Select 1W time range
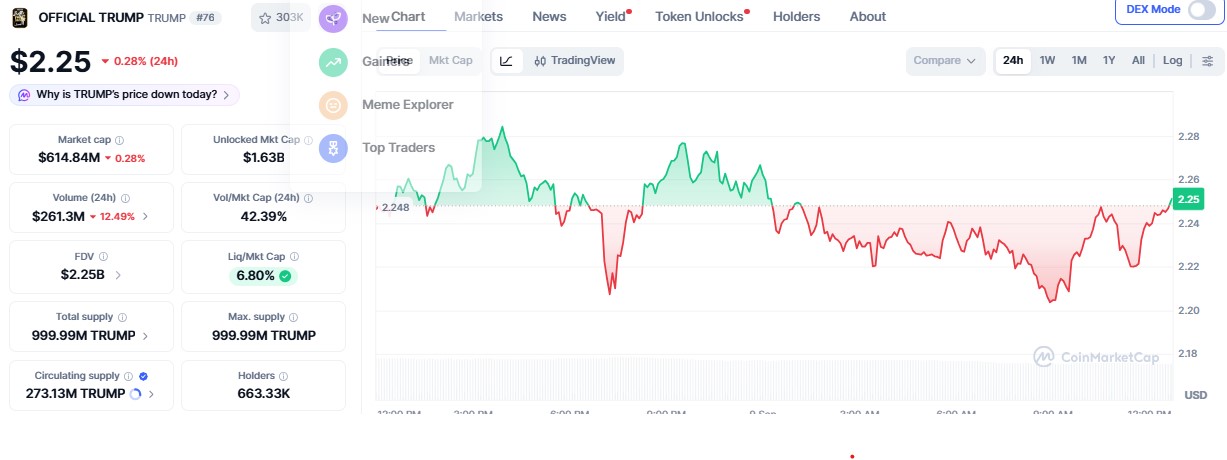The width and height of the screenshot is (1227, 460). [x=1047, y=61]
